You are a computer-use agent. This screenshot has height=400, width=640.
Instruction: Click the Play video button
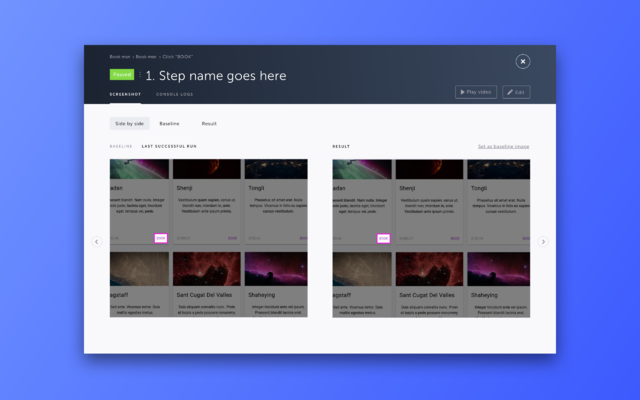click(x=476, y=92)
